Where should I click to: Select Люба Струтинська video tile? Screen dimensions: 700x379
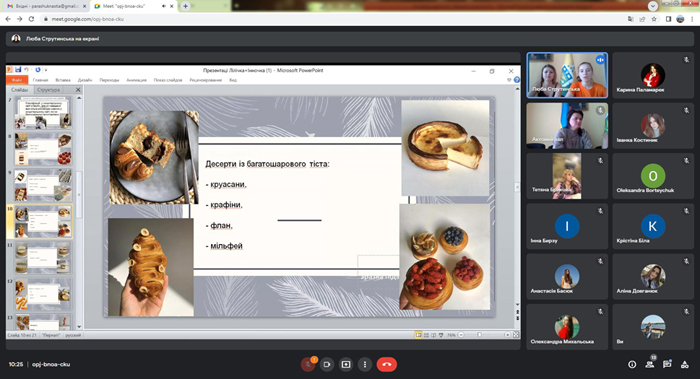coord(567,75)
